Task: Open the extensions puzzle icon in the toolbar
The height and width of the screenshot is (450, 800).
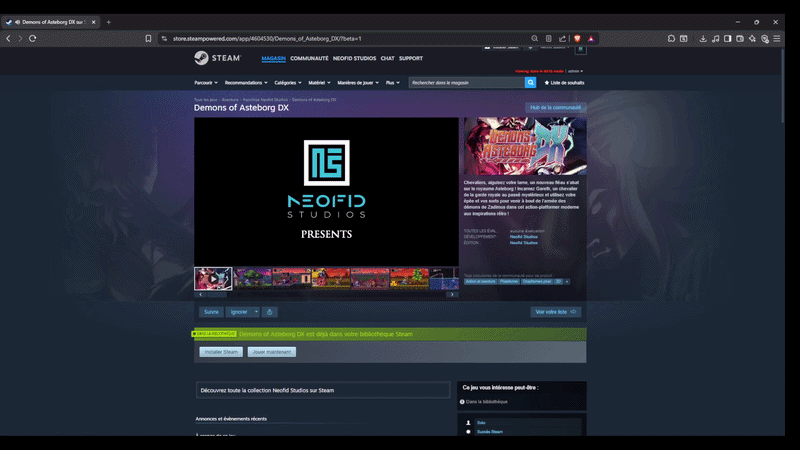Action: click(x=671, y=38)
